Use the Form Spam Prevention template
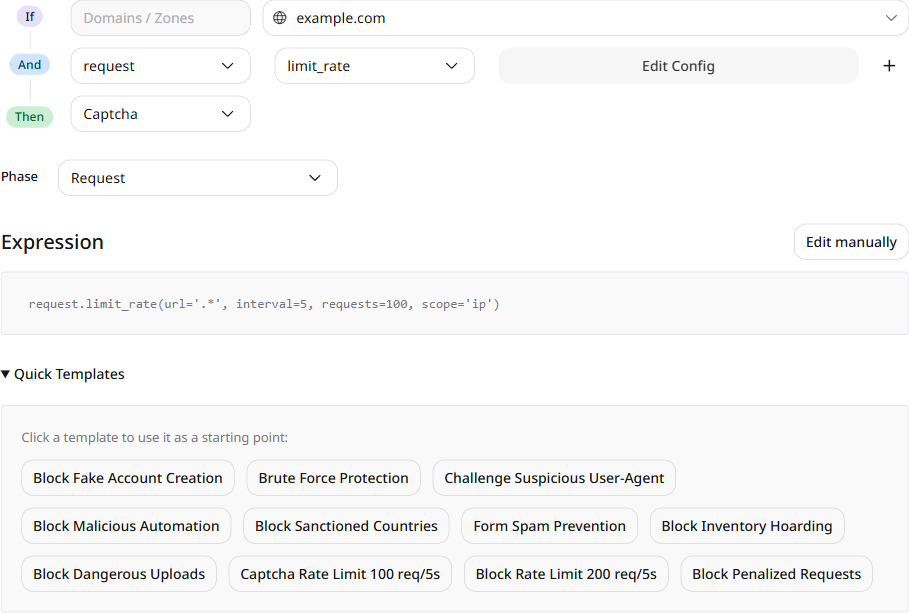The height and width of the screenshot is (613, 909). click(550, 526)
